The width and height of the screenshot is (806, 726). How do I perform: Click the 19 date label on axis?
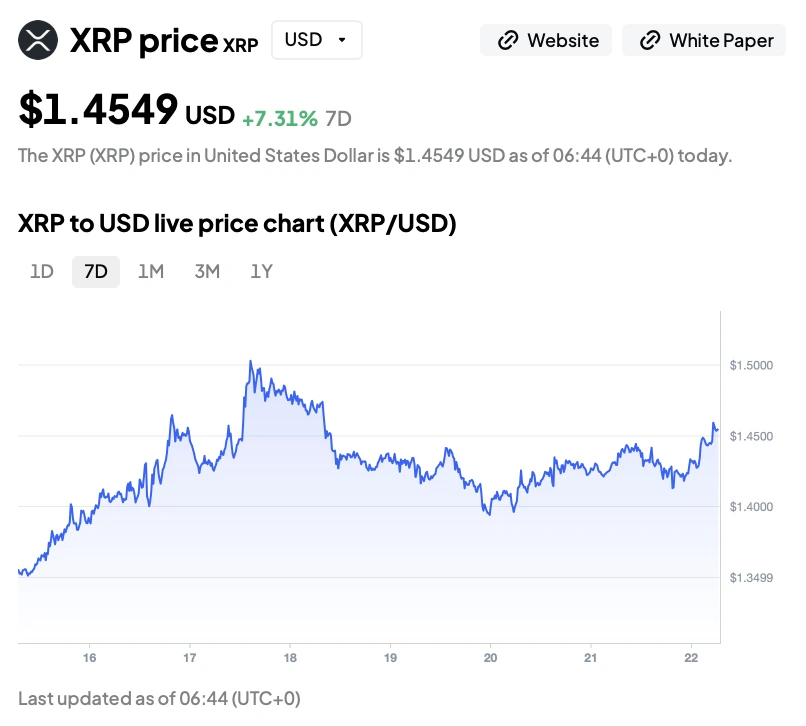(390, 658)
